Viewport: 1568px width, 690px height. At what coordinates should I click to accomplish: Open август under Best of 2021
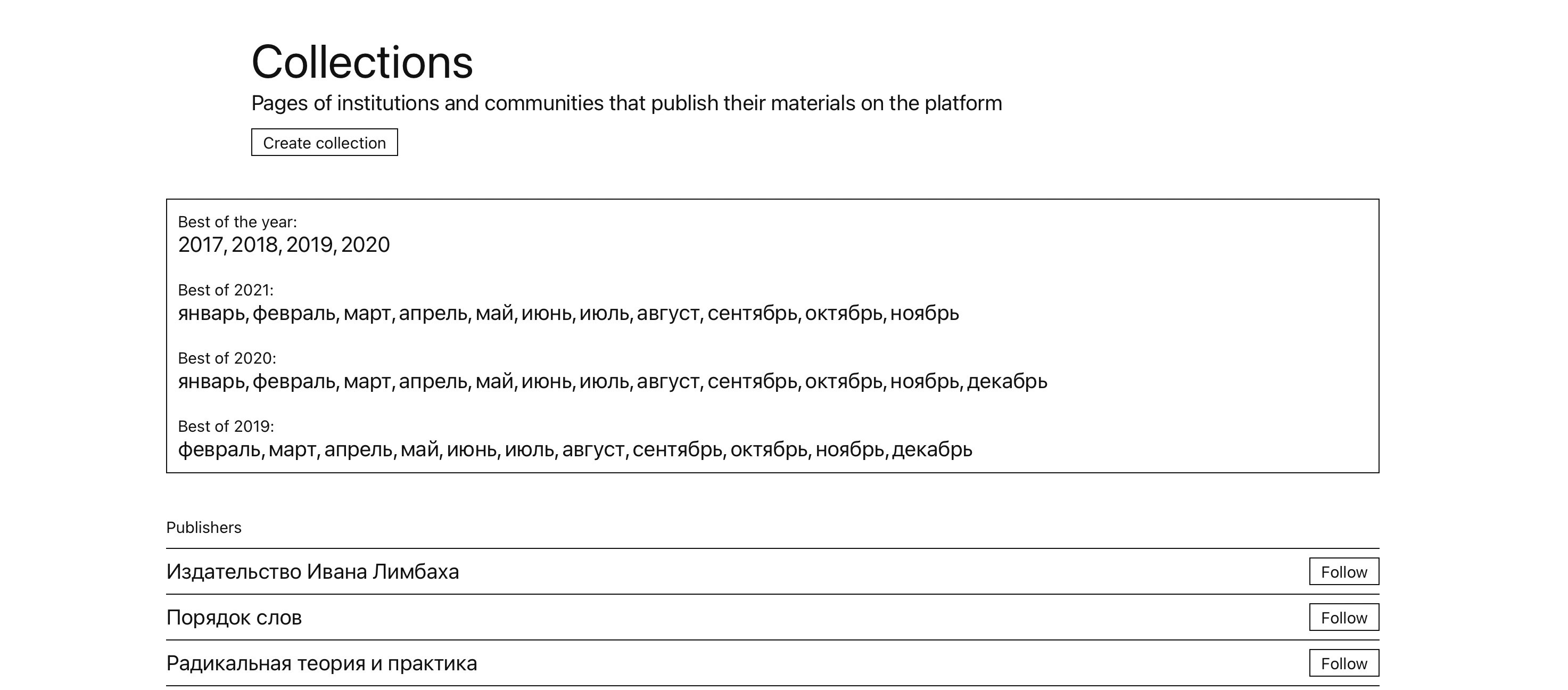pos(668,313)
